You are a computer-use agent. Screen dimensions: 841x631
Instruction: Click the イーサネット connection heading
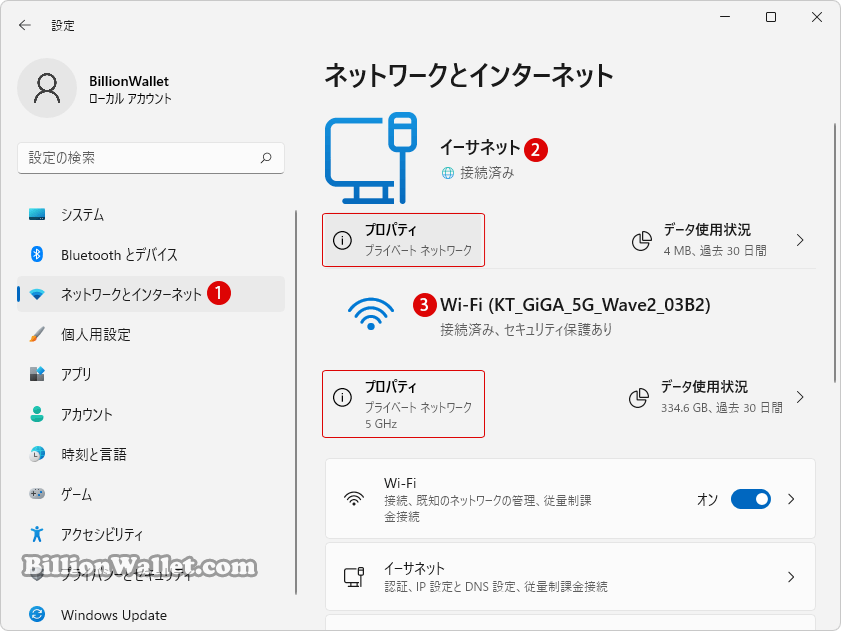pos(480,147)
